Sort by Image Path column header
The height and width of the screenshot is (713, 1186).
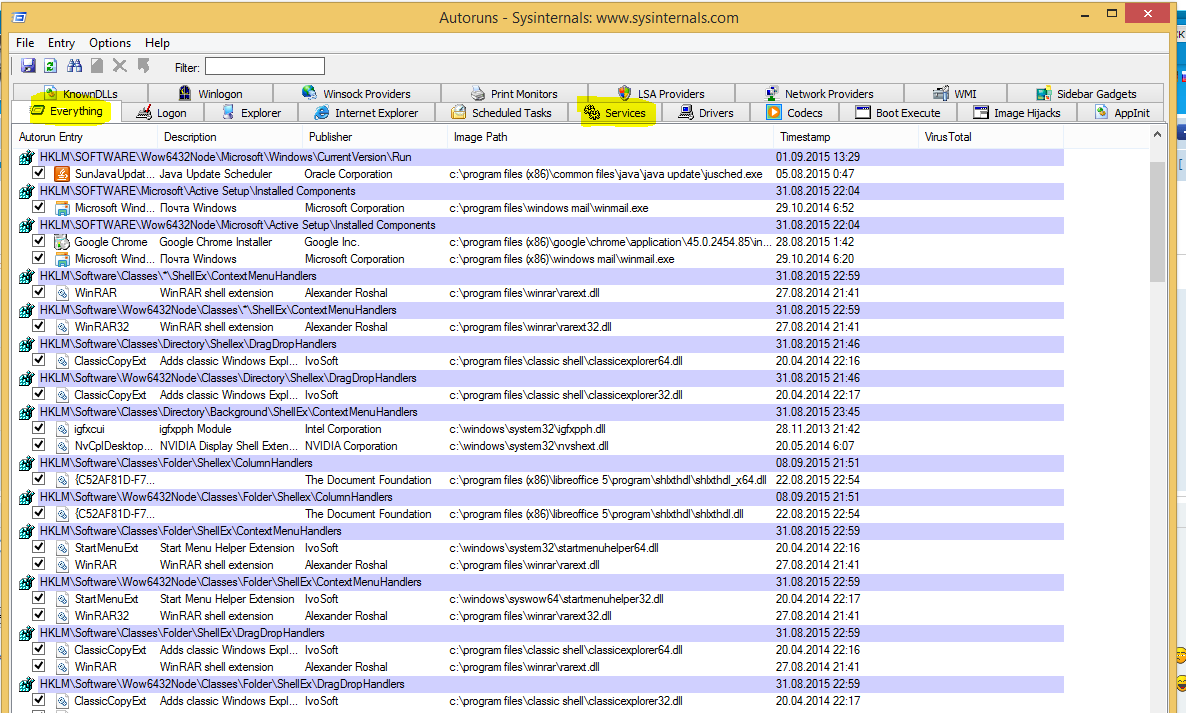click(611, 137)
